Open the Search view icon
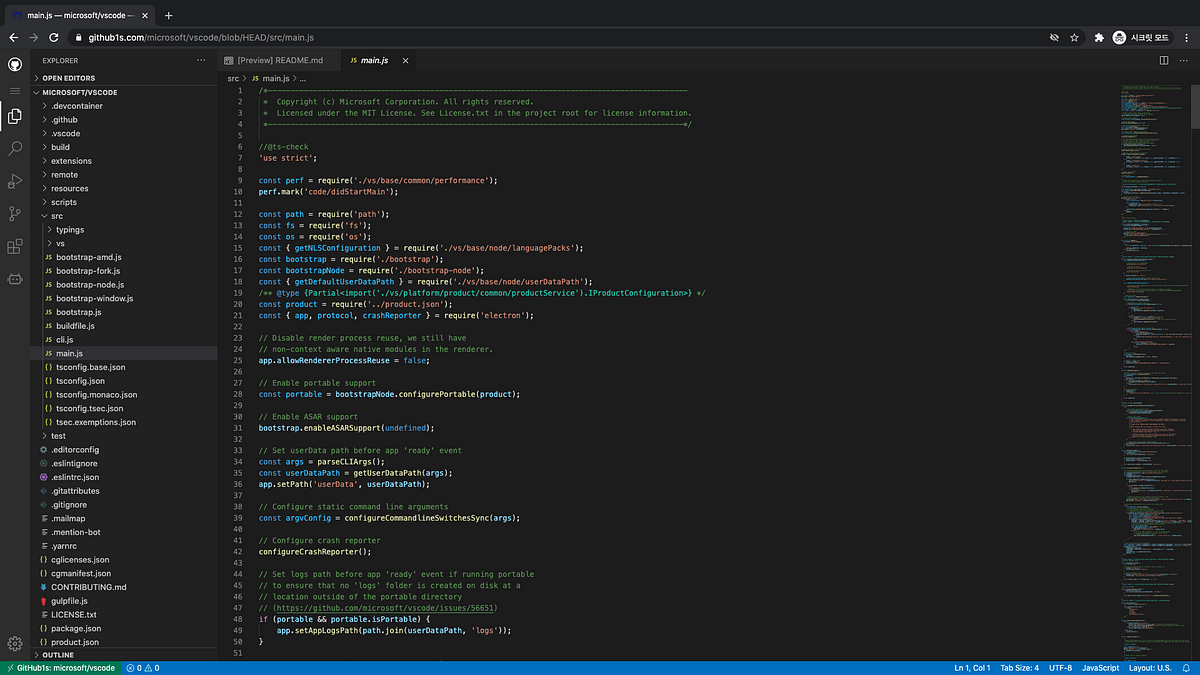The height and width of the screenshot is (675, 1200). coord(15,149)
